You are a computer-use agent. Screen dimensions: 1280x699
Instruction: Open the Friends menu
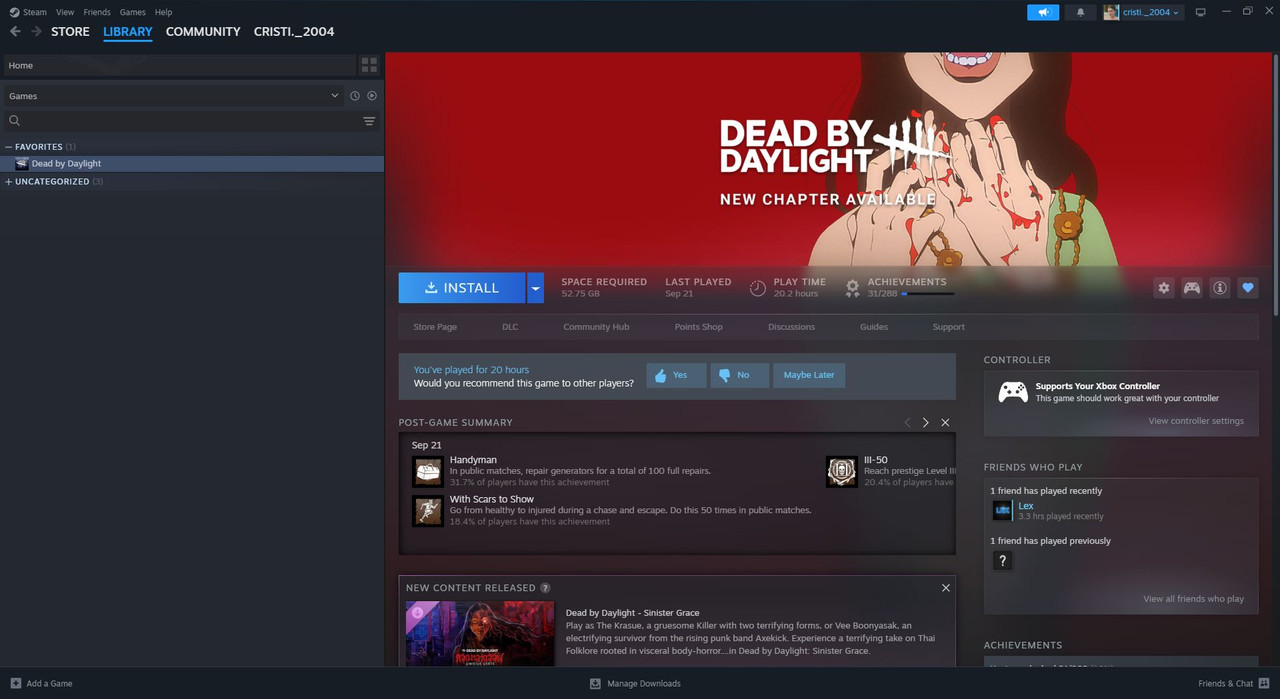(x=97, y=12)
